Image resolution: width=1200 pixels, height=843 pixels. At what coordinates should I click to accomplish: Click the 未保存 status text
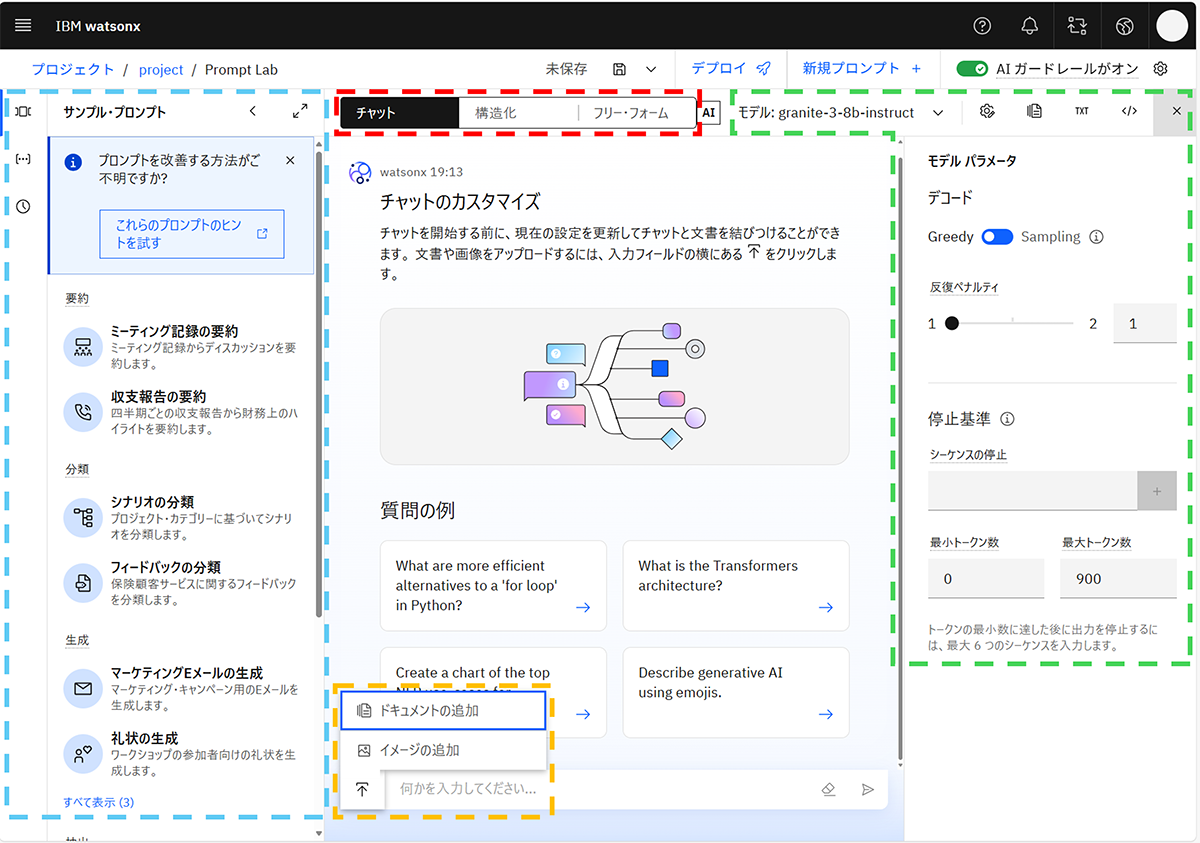(566, 69)
